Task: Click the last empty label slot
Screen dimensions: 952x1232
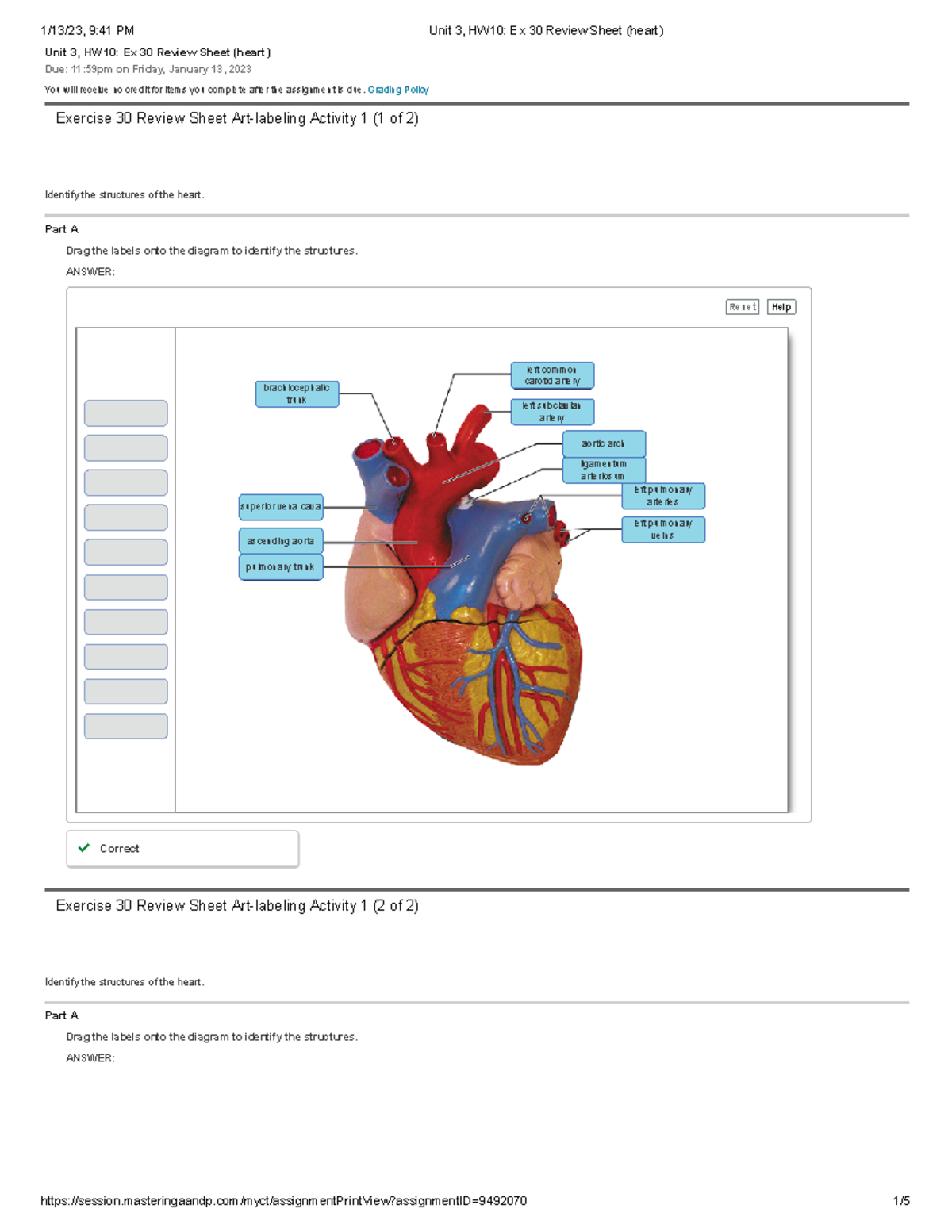Action: click(125, 726)
